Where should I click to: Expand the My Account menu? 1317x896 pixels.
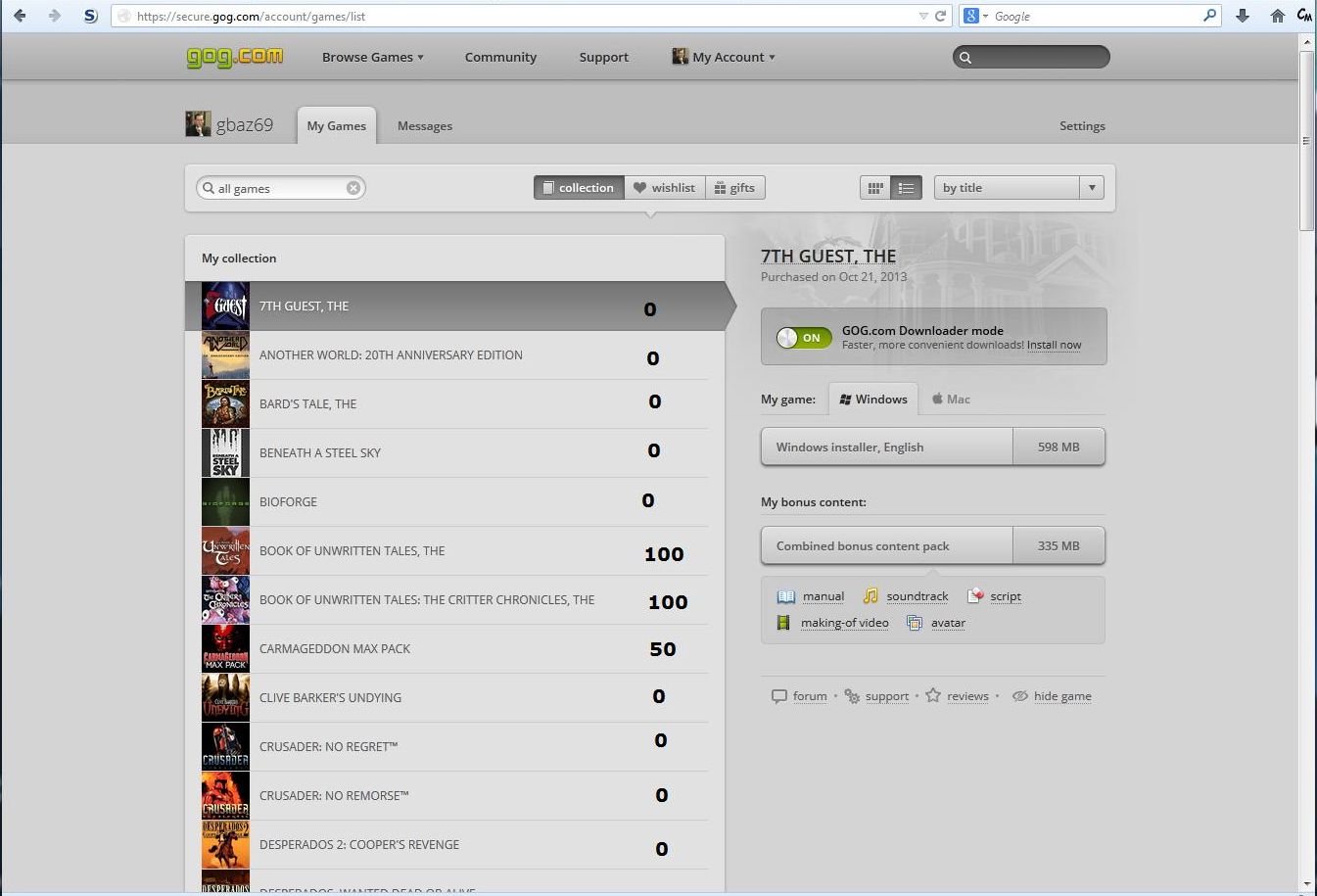pyautogui.click(x=724, y=57)
